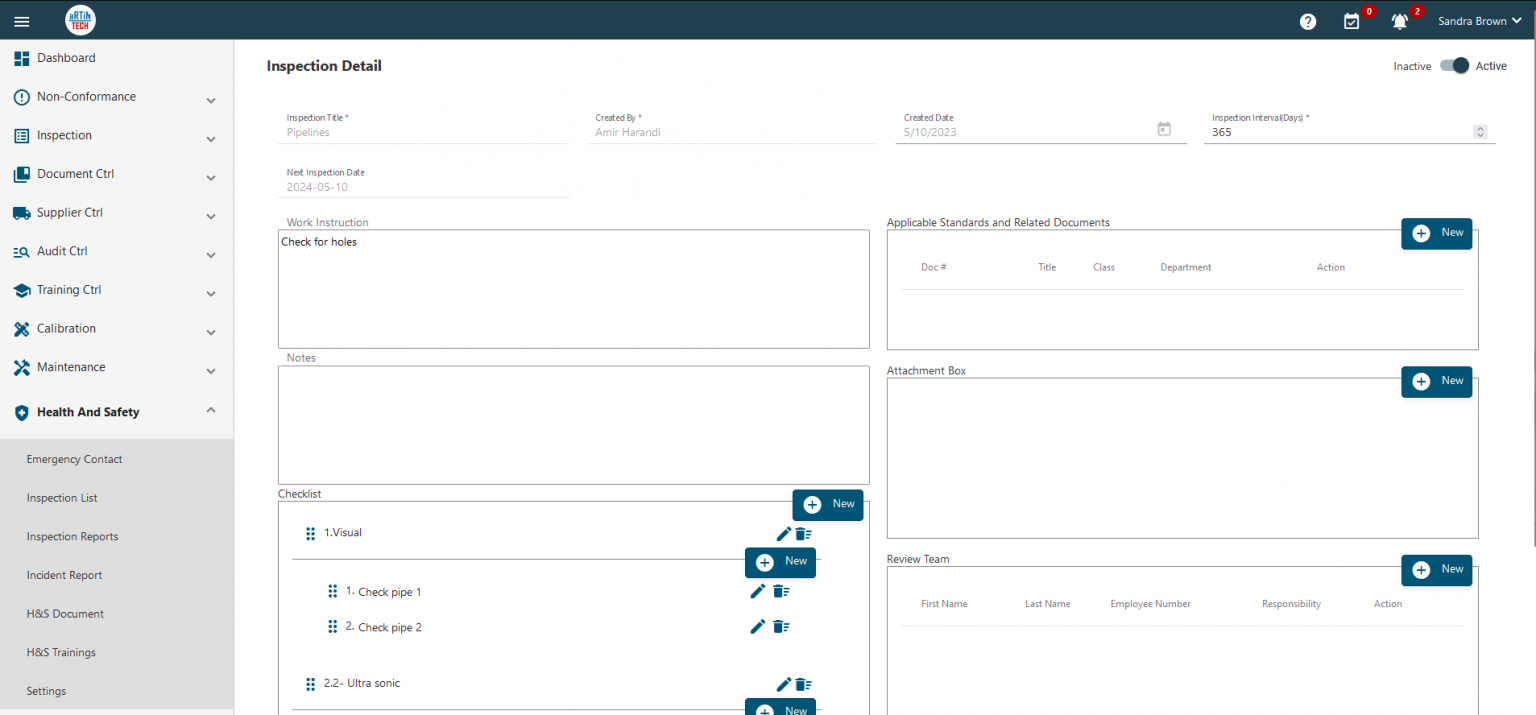
Task: Increase Inspection Interval with the stepper arrow
Action: 1479,127
